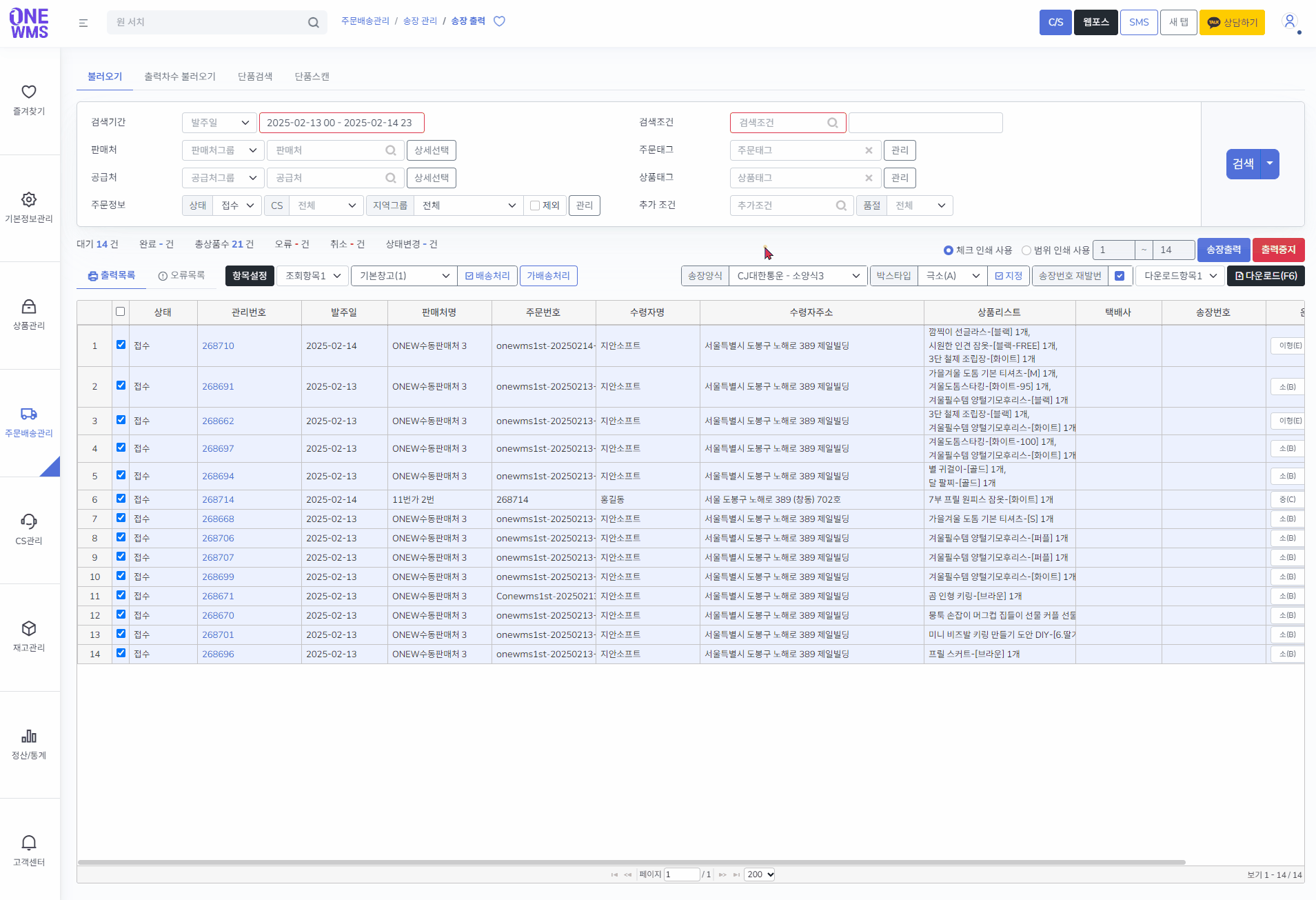Click the 상담하기 KakaoTalk chat button
The image size is (1316, 900).
1232,22
